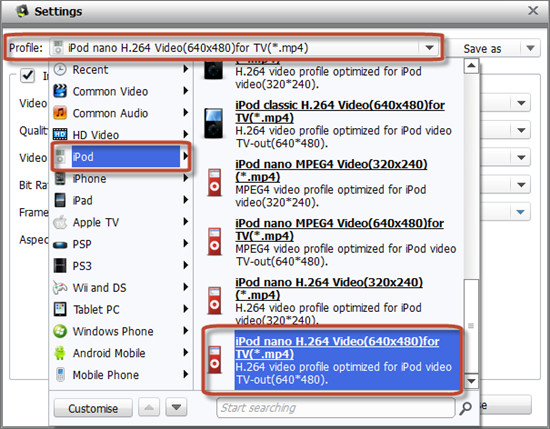550x429 pixels.
Task: Click the settings window app logo
Action: [x=22, y=11]
